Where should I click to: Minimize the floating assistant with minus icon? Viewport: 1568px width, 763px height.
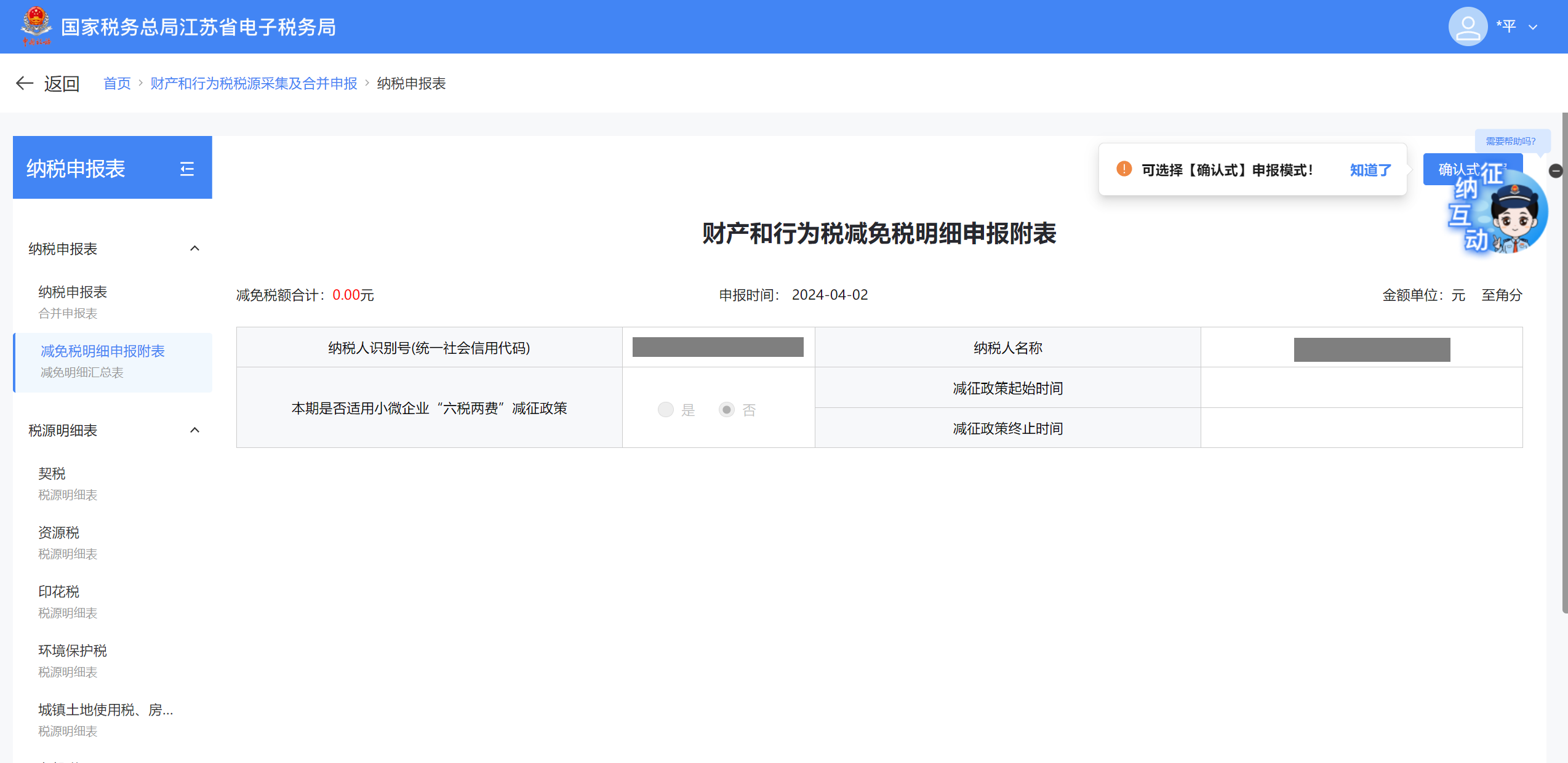pyautogui.click(x=1556, y=171)
